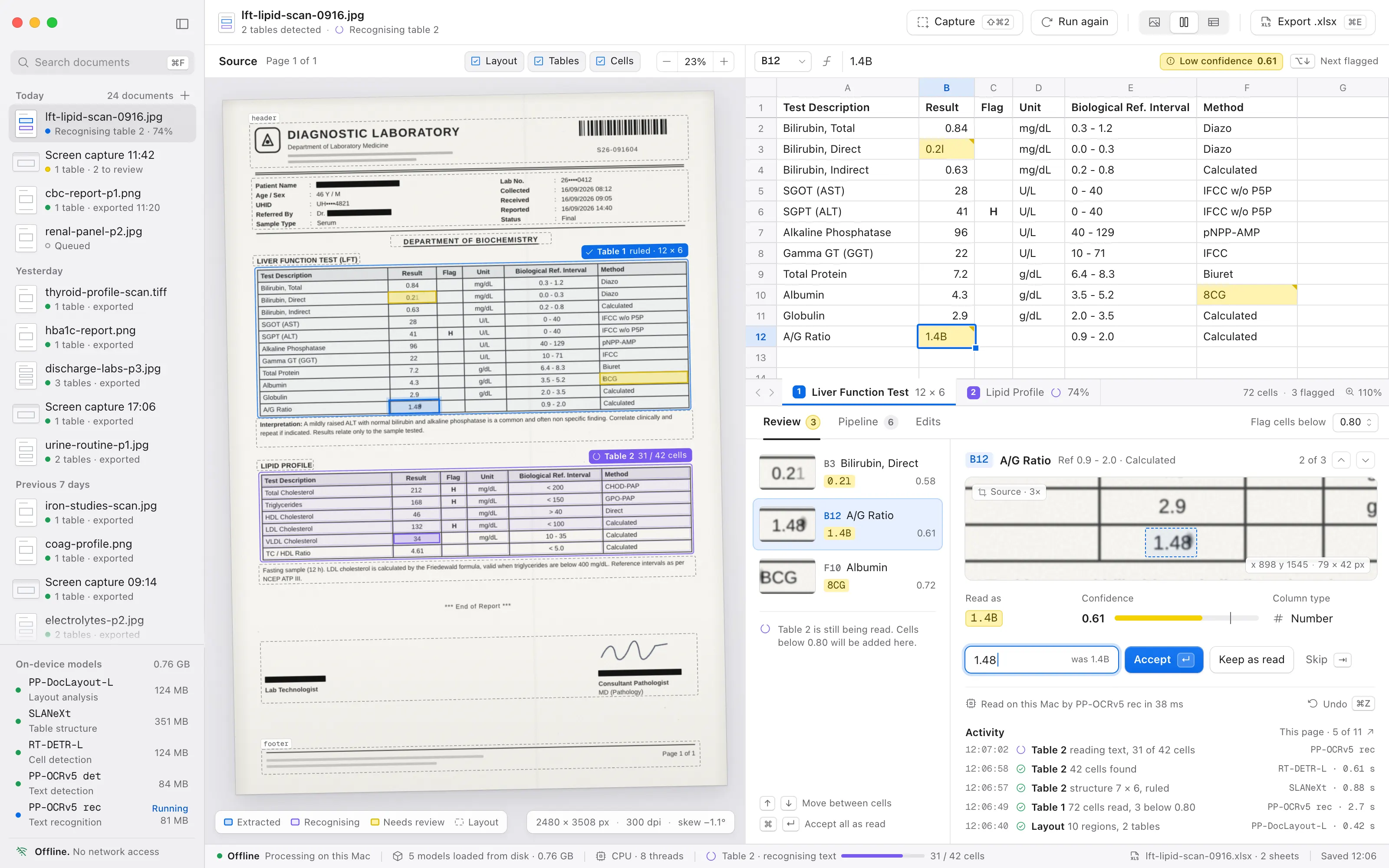Open the Lipid Profile sheet tab
This screenshot has height=868, width=1389.
click(x=1027, y=392)
